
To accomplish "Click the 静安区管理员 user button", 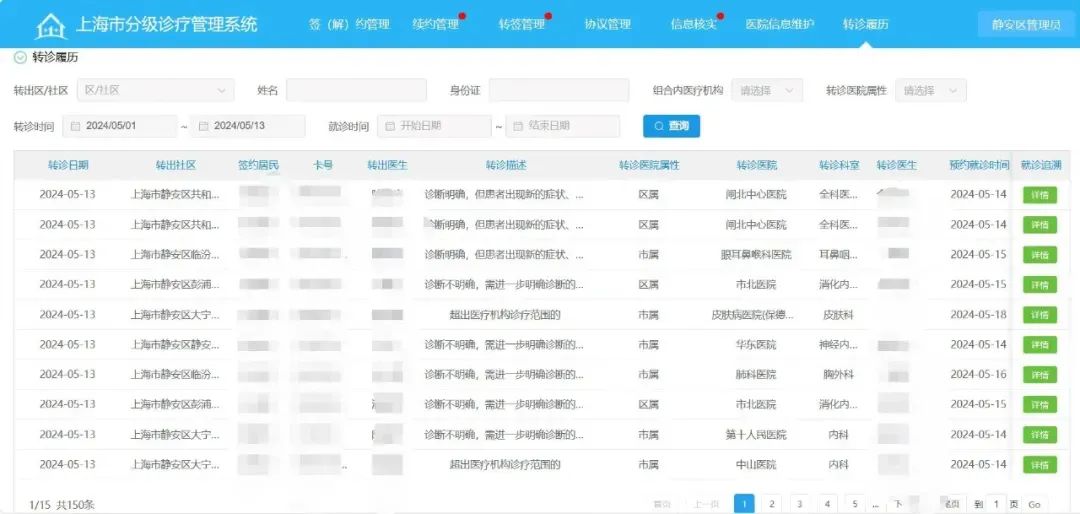I will (1026, 24).
